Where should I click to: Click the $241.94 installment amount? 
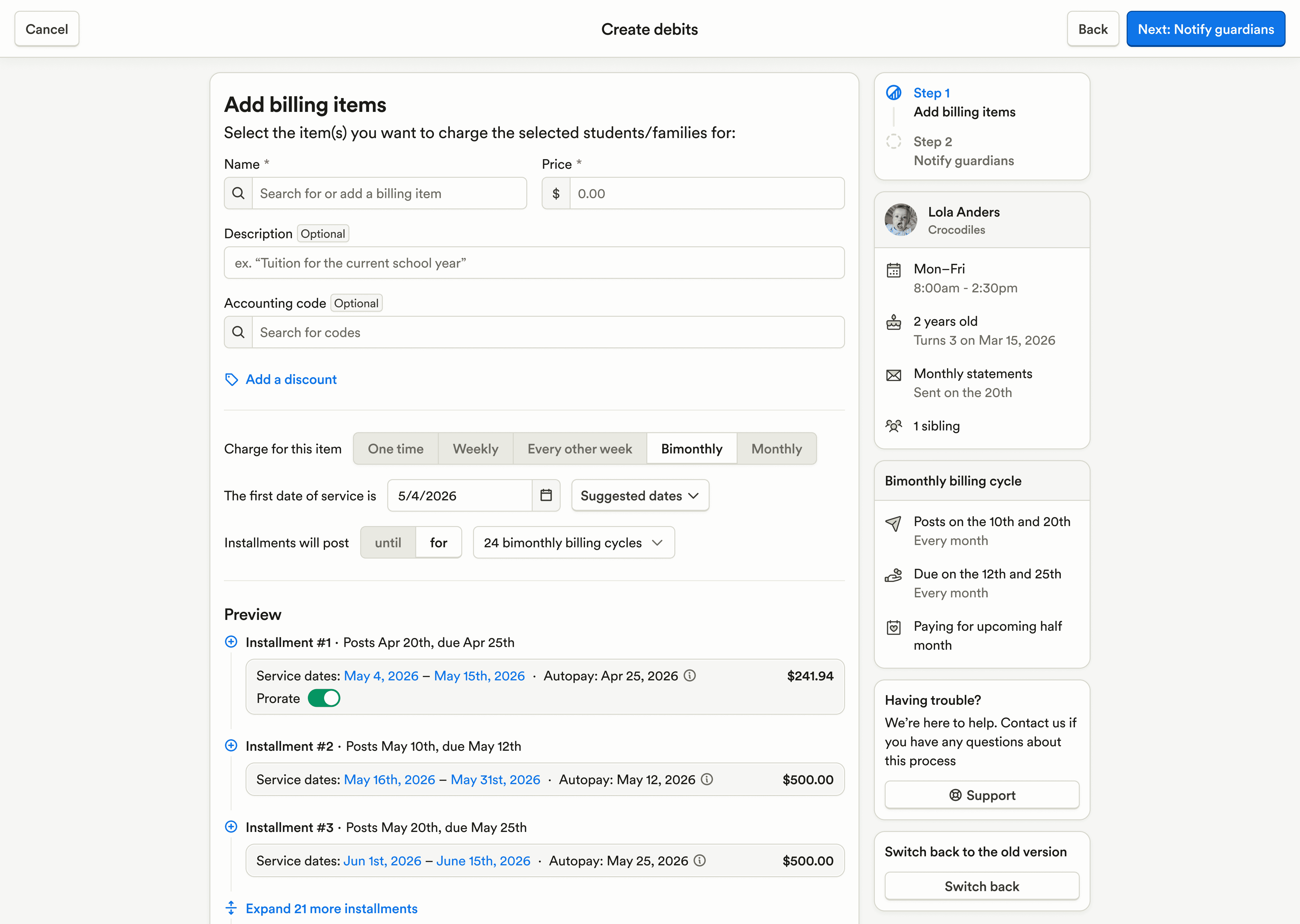[x=810, y=675]
